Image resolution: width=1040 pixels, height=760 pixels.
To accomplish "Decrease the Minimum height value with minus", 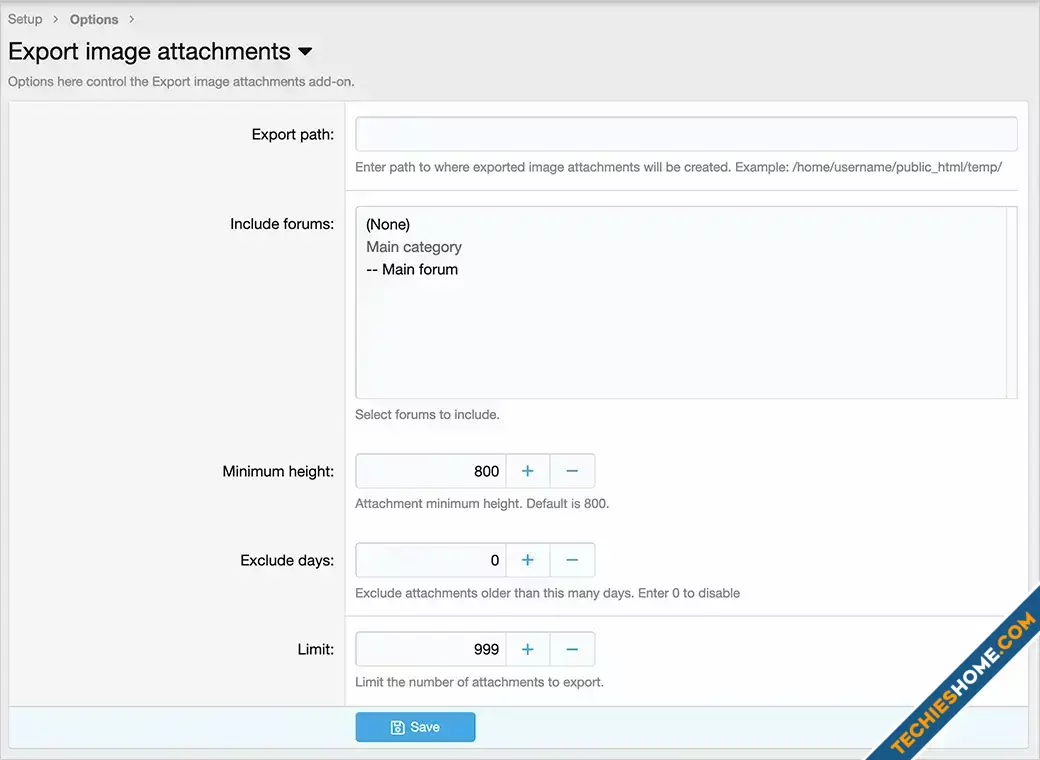I will click(572, 471).
